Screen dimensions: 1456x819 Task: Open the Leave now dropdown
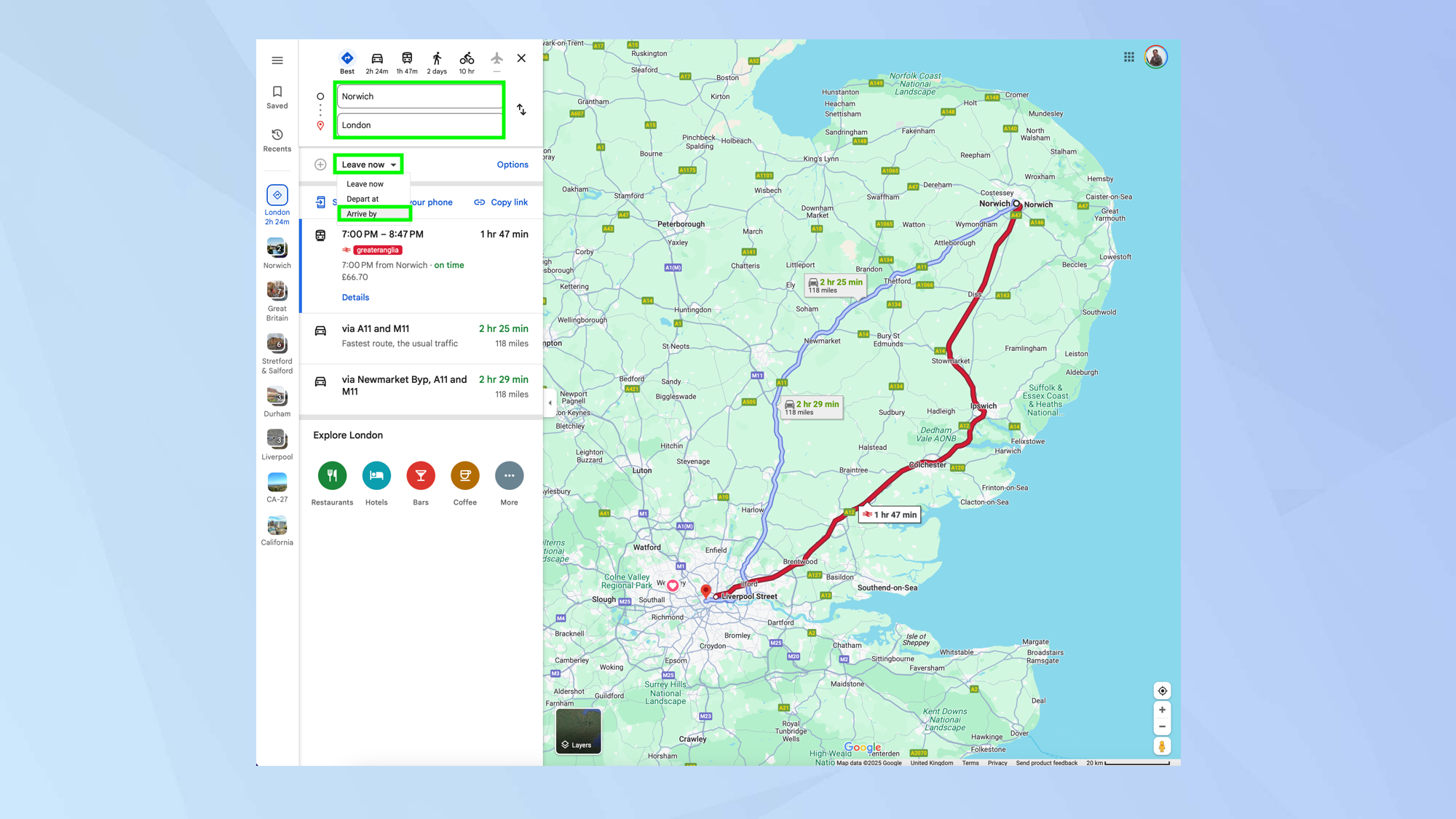pos(368,165)
